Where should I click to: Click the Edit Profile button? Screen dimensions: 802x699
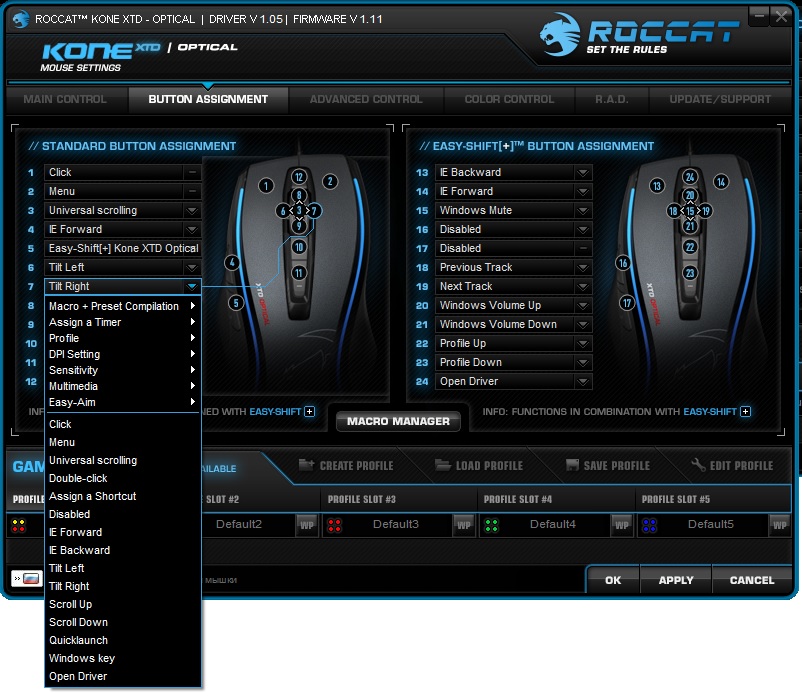click(x=732, y=465)
